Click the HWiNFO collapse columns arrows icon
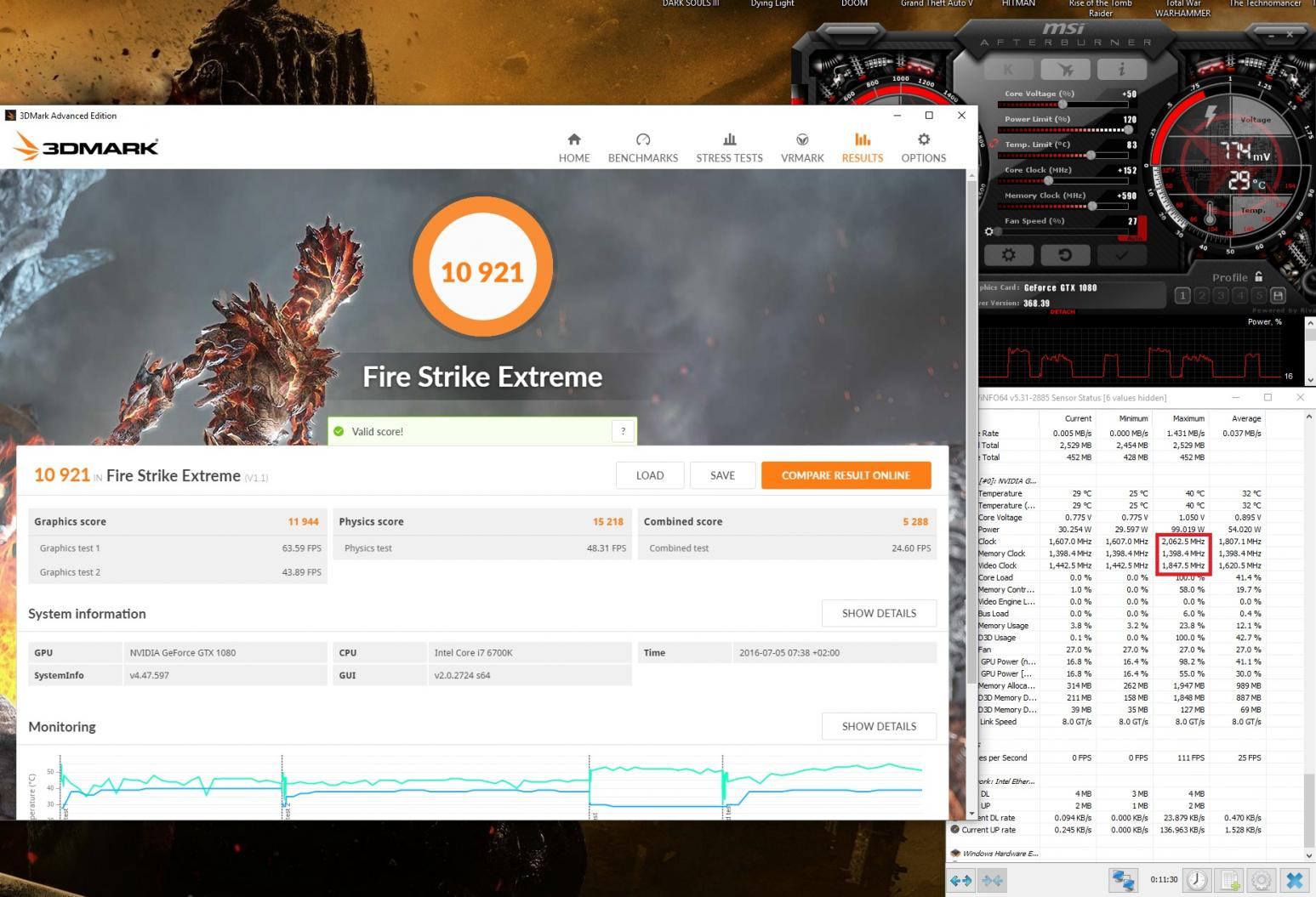 (x=992, y=880)
